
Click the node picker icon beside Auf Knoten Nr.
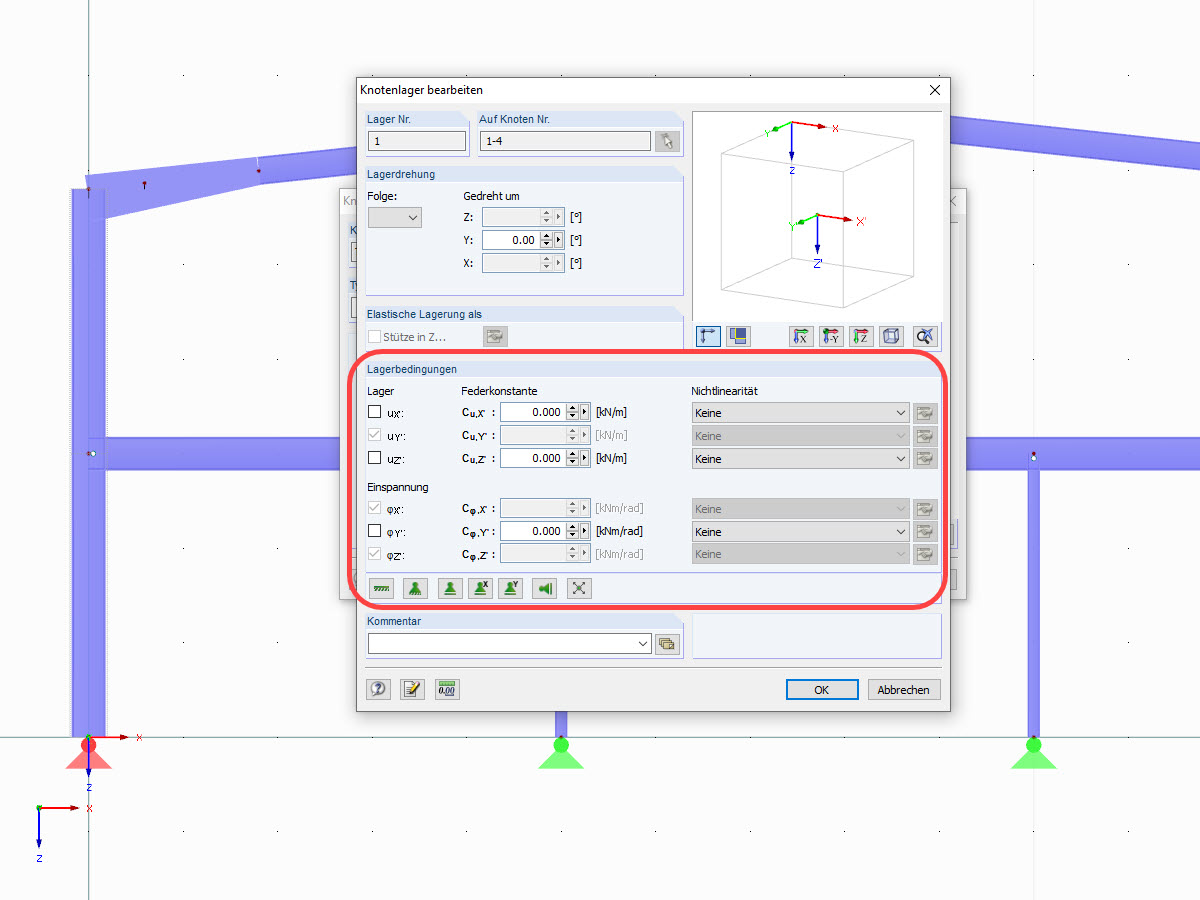pyautogui.click(x=667, y=142)
